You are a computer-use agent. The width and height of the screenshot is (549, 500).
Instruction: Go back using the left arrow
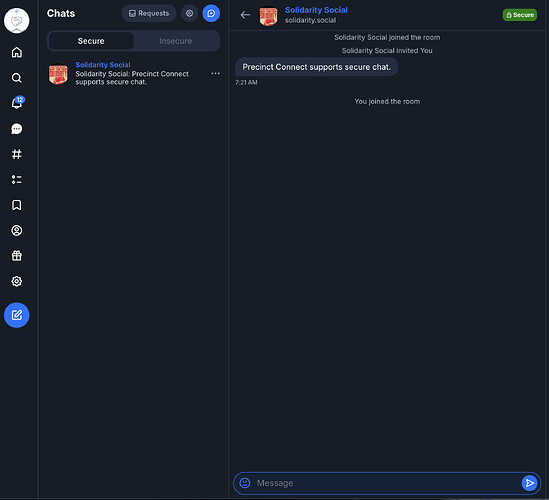[245, 15]
